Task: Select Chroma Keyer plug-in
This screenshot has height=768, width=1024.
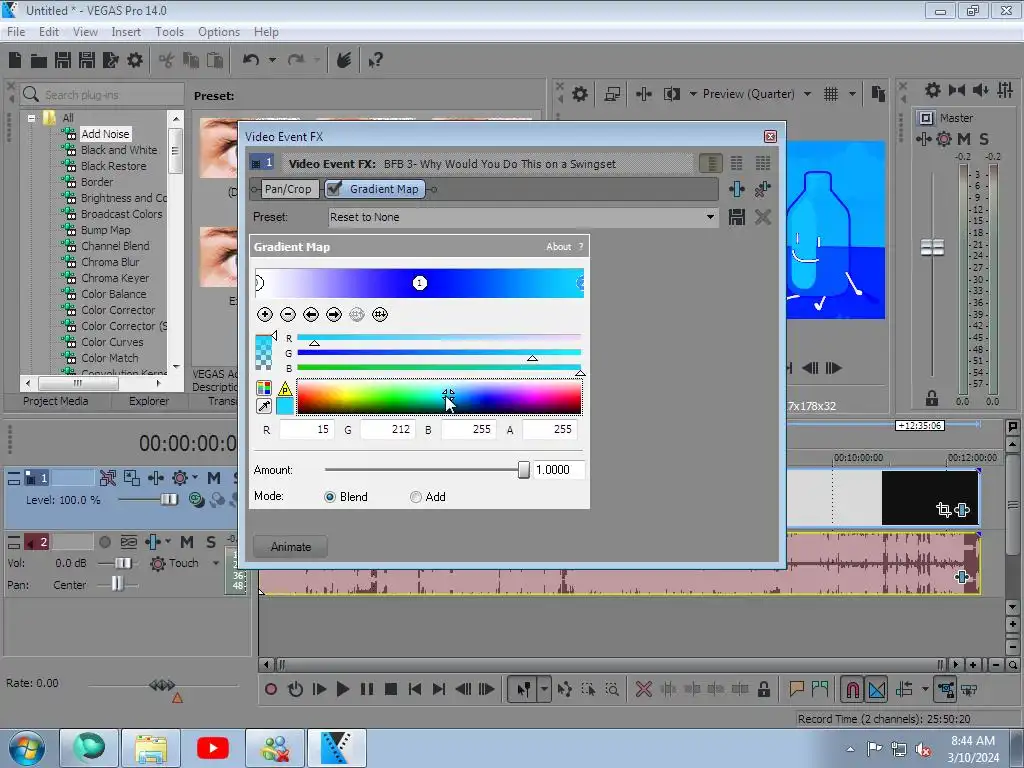Action: [115, 278]
